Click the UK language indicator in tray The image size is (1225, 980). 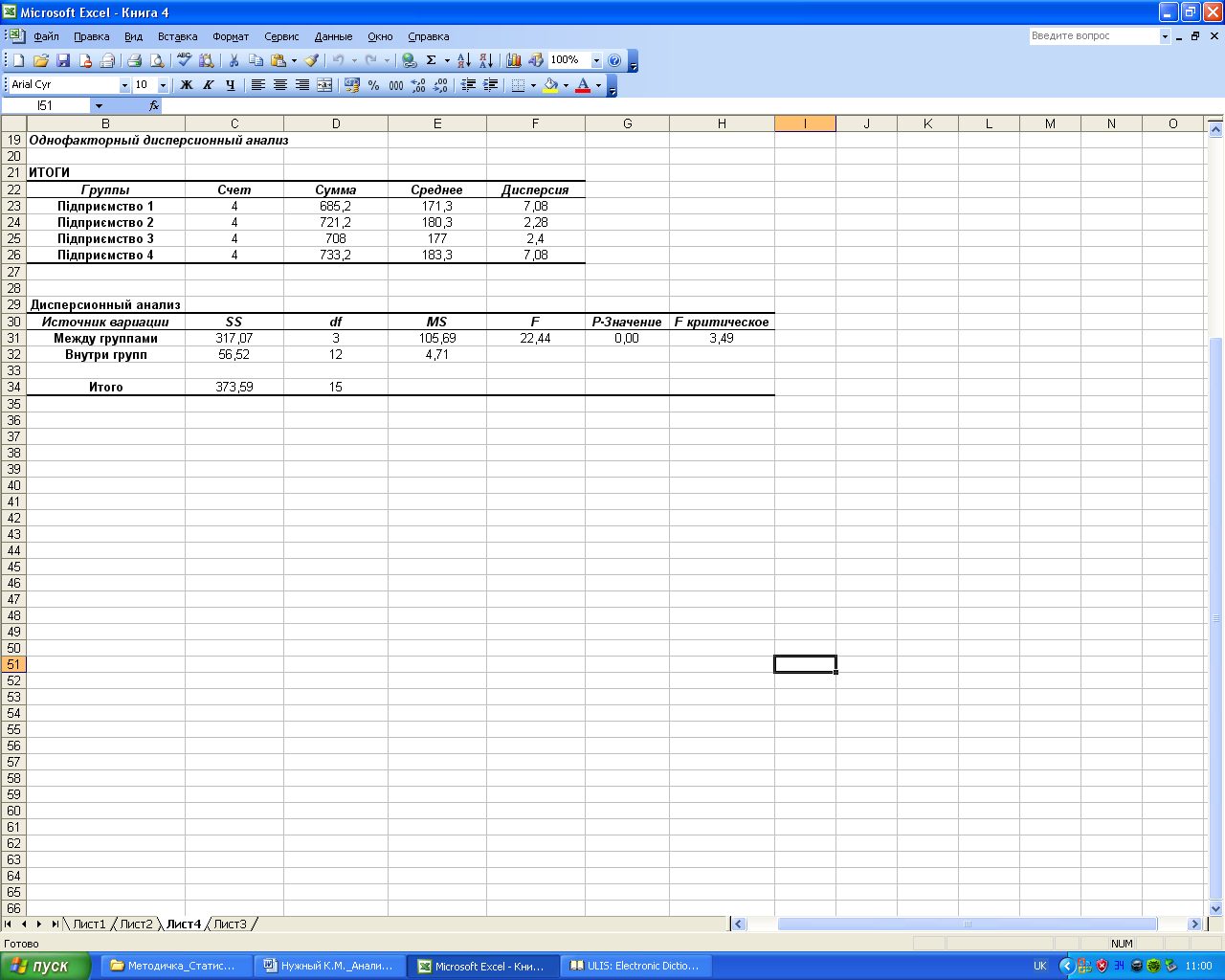click(1040, 966)
